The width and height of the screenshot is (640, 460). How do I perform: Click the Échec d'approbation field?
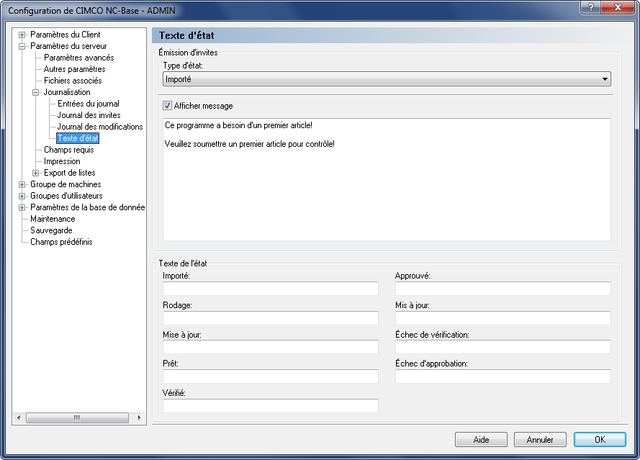tap(503, 376)
